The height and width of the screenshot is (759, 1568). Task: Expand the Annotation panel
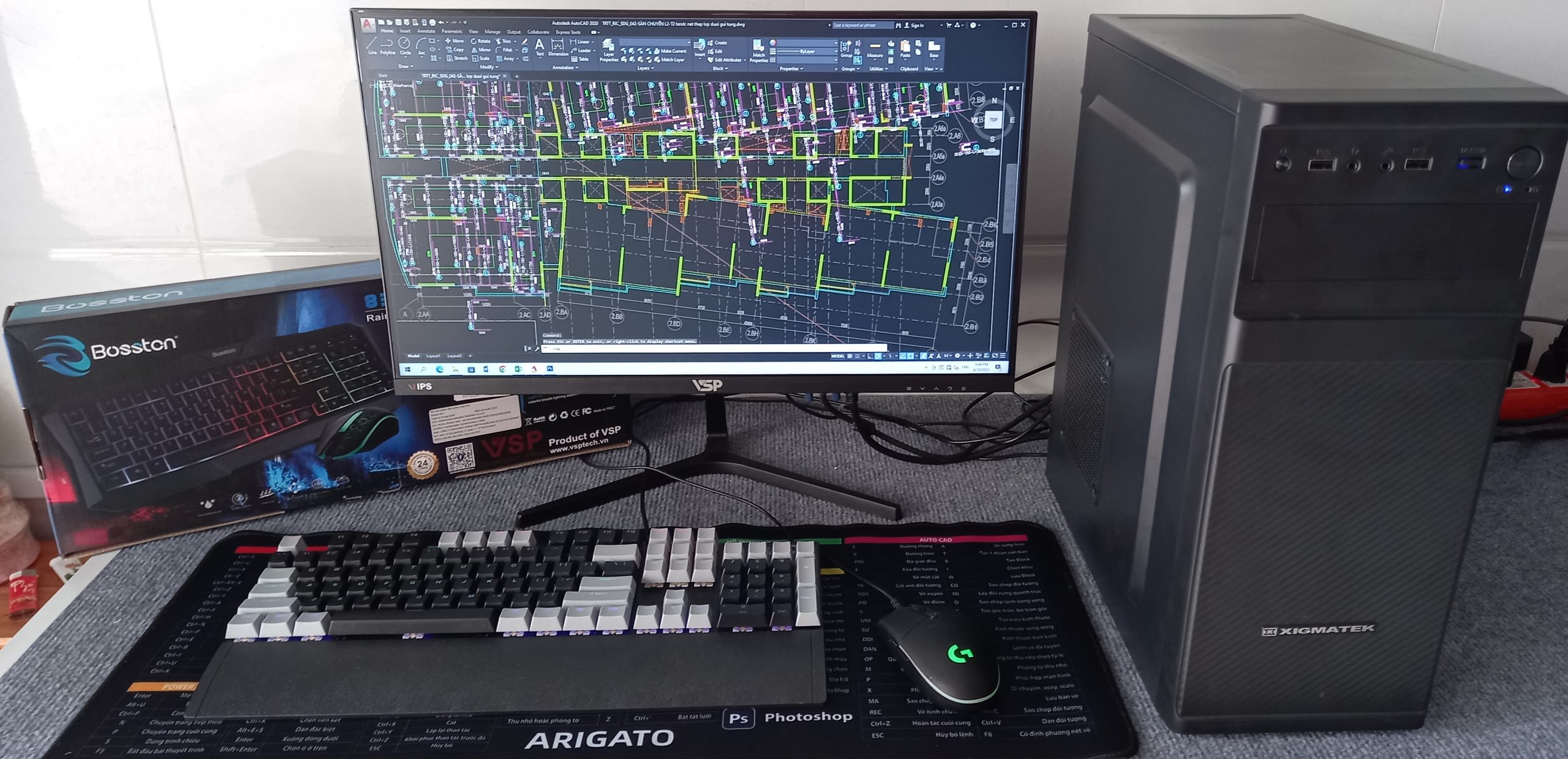coord(565,67)
